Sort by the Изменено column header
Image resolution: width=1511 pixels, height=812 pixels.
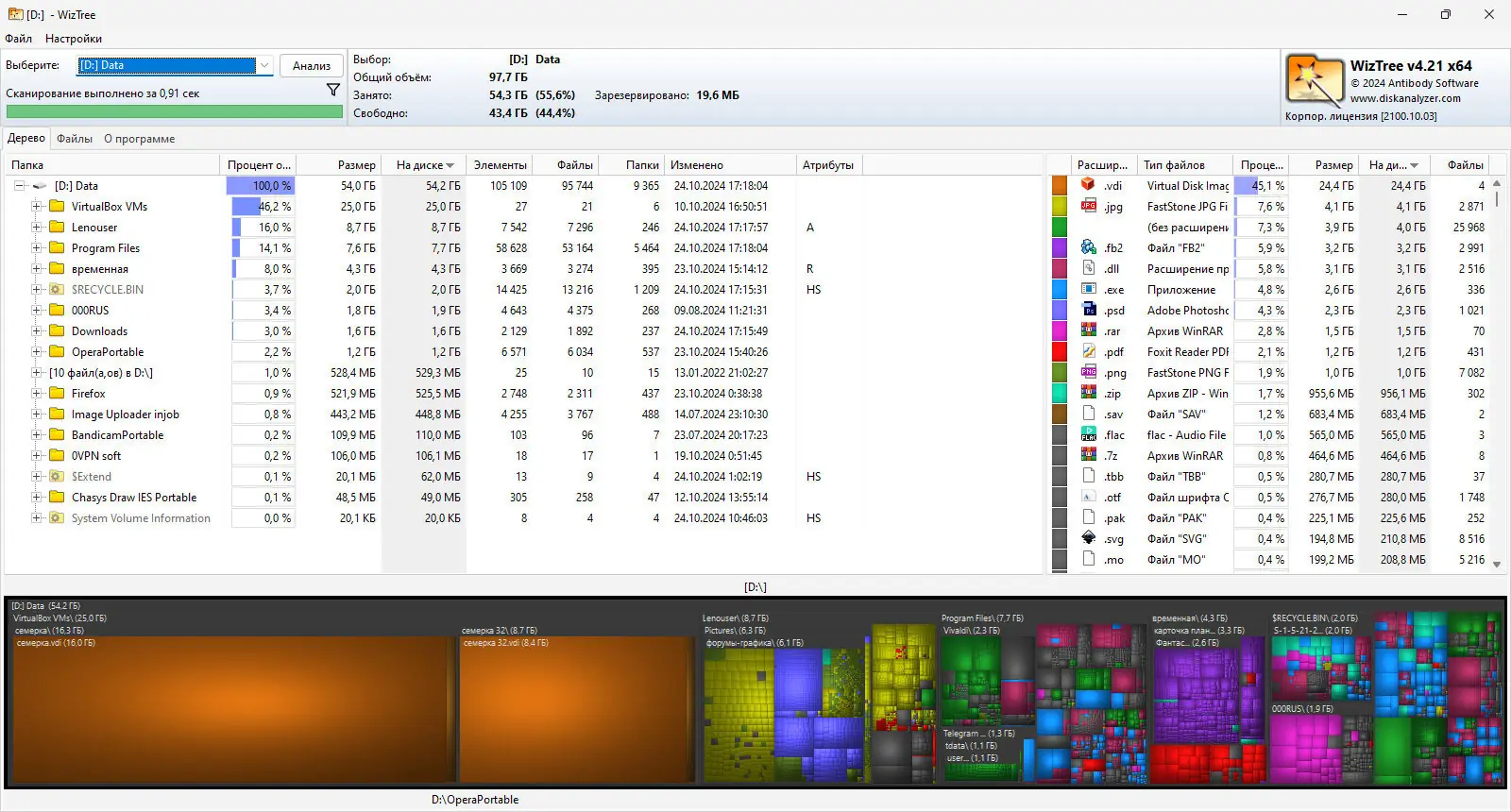point(730,165)
